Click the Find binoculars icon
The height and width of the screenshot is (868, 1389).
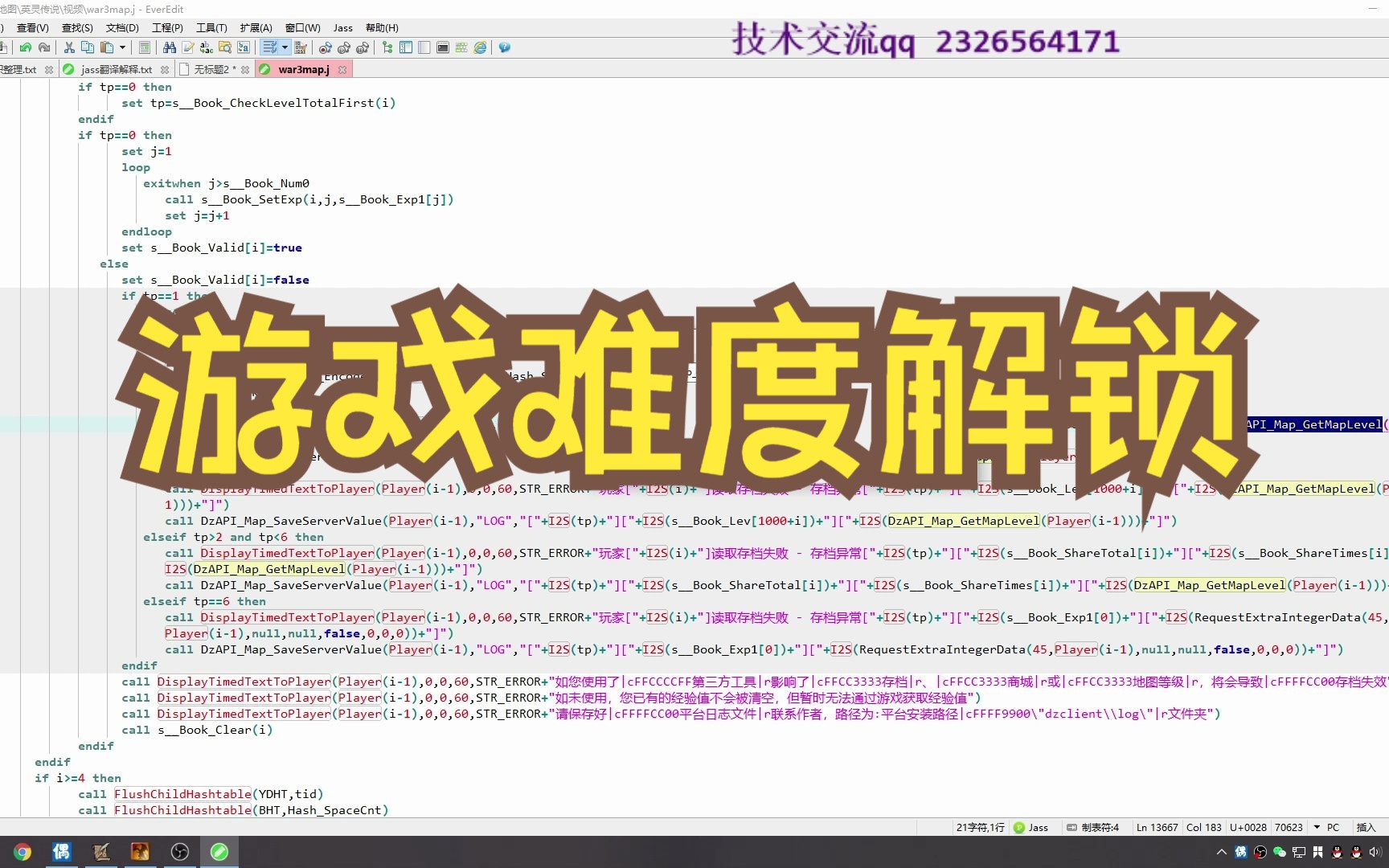[170, 47]
